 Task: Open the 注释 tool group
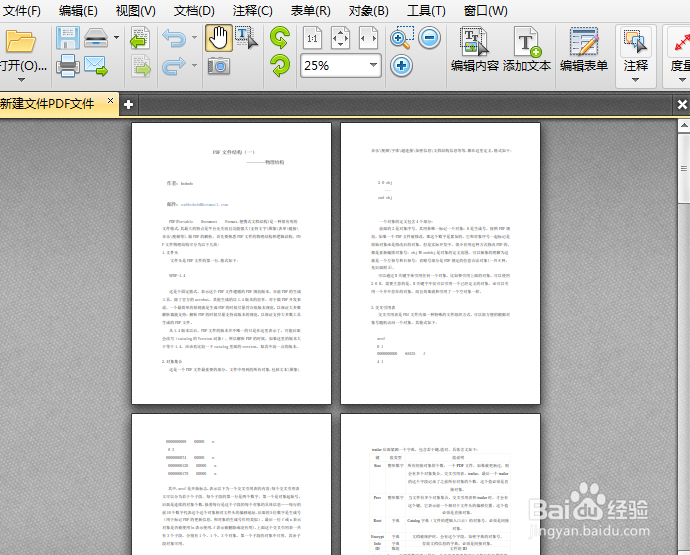pyautogui.click(x=635, y=49)
